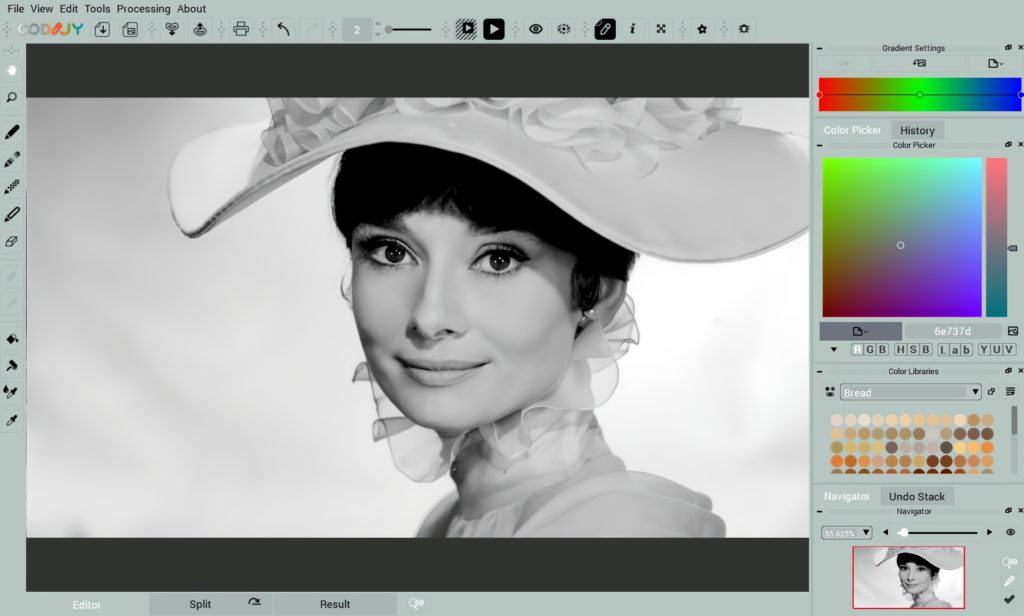Switch to the History tab
The image size is (1024, 616).
click(917, 129)
